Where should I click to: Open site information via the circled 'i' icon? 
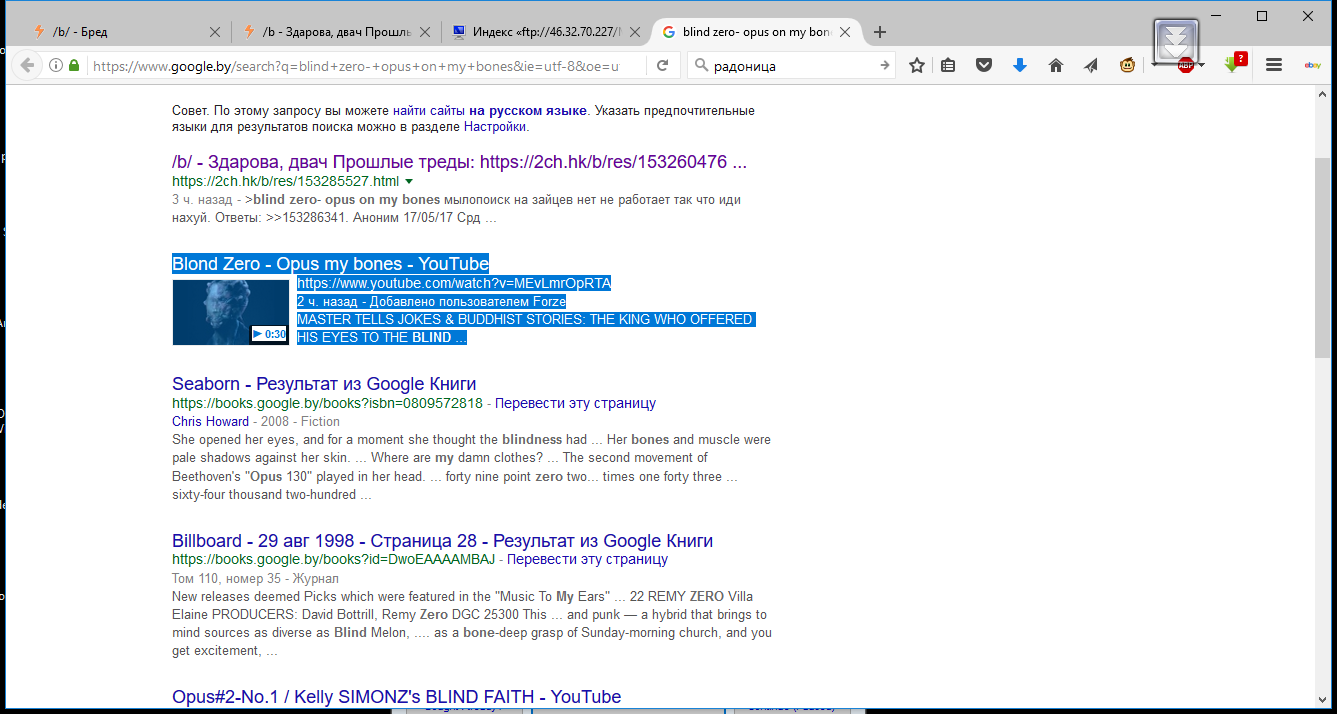[x=56, y=66]
